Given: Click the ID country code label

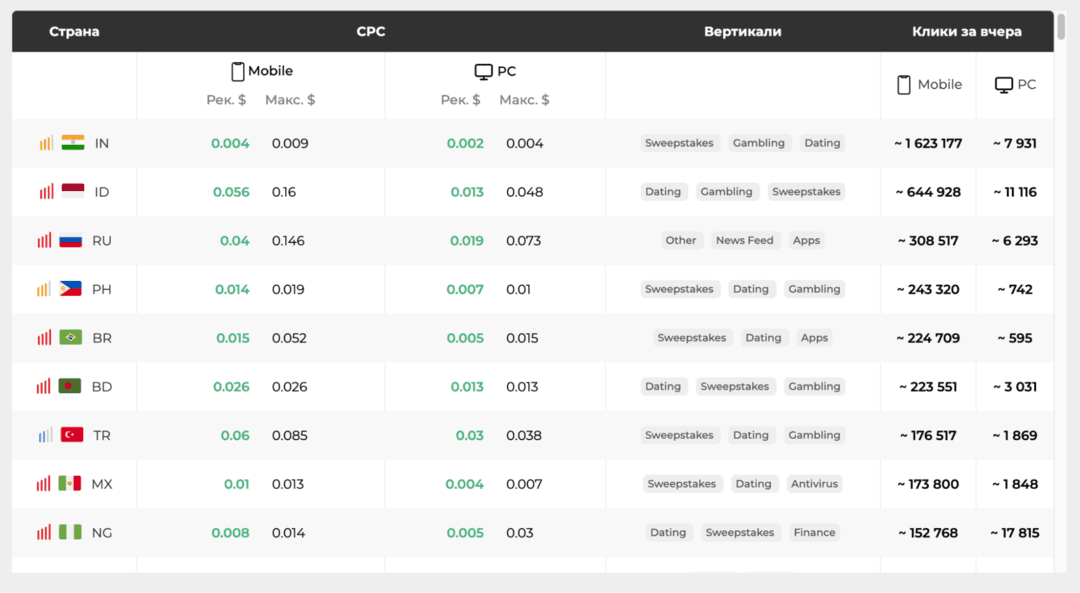Looking at the screenshot, I should coord(102,192).
